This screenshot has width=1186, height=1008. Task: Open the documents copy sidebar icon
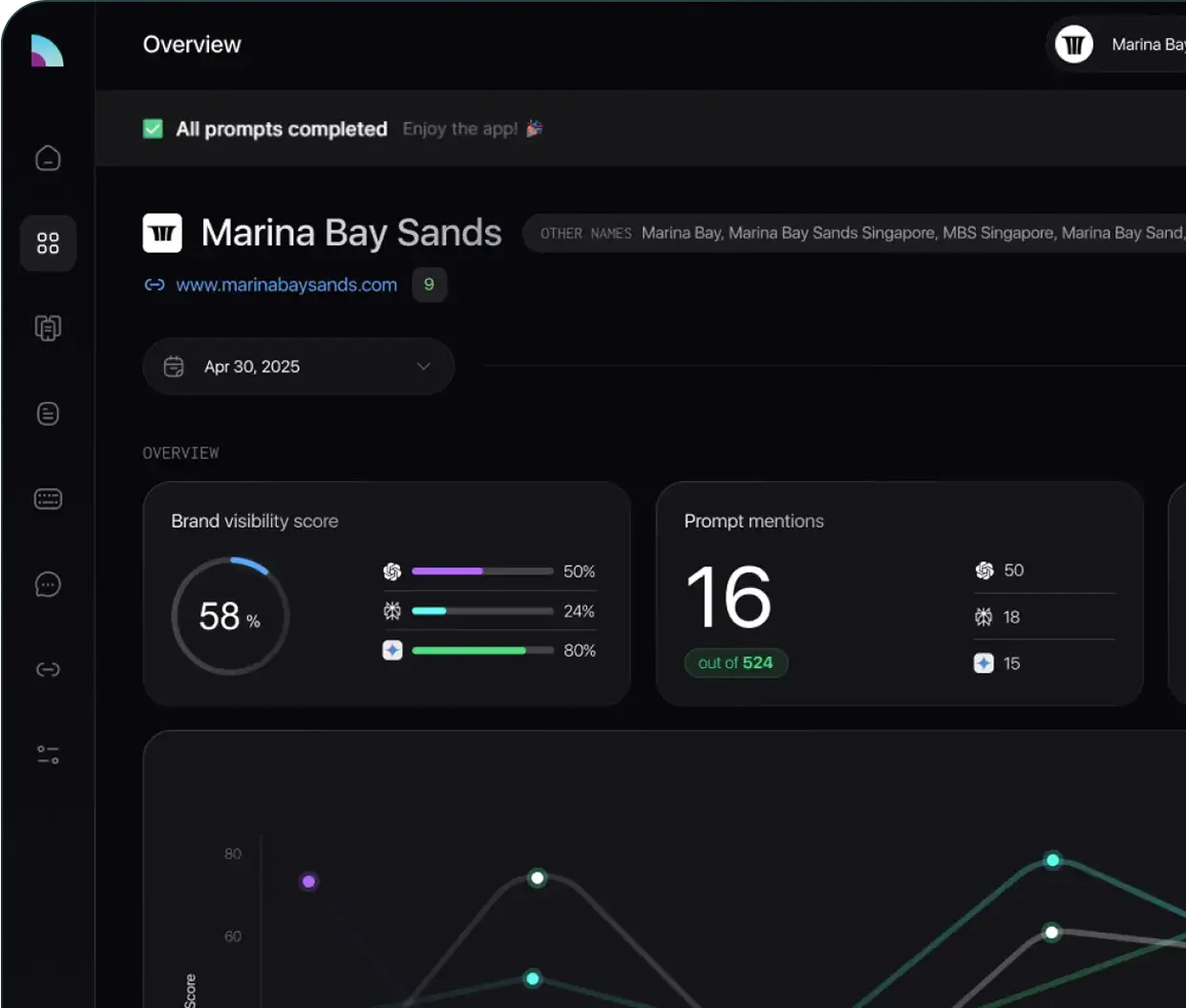[48, 328]
